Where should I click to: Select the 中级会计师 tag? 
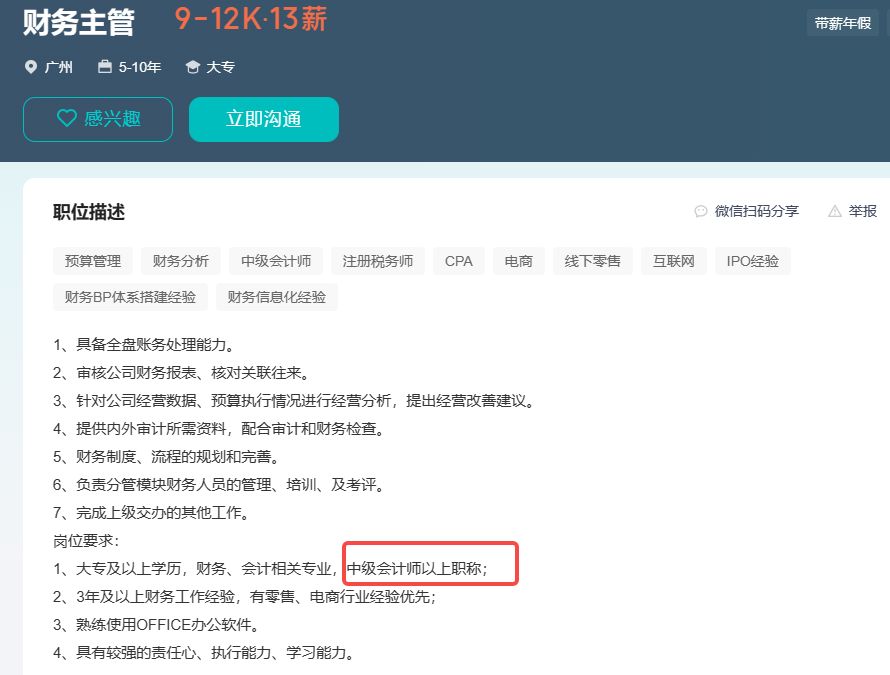pos(276,260)
